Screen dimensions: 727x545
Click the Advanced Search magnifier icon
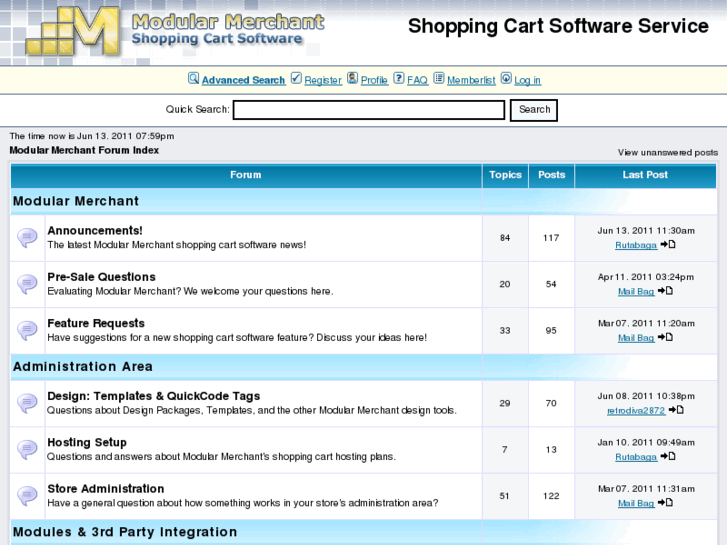(193, 78)
